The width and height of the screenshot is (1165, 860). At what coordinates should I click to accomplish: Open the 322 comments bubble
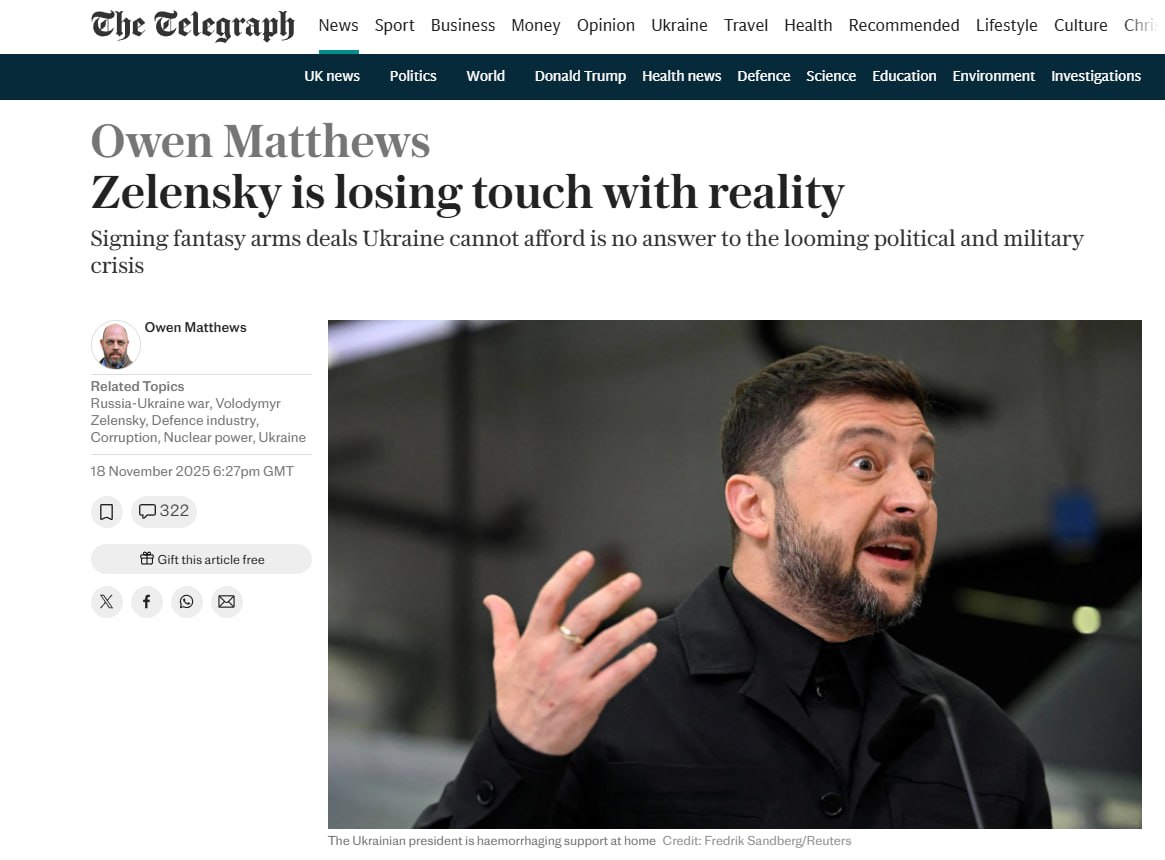[x=164, y=511]
